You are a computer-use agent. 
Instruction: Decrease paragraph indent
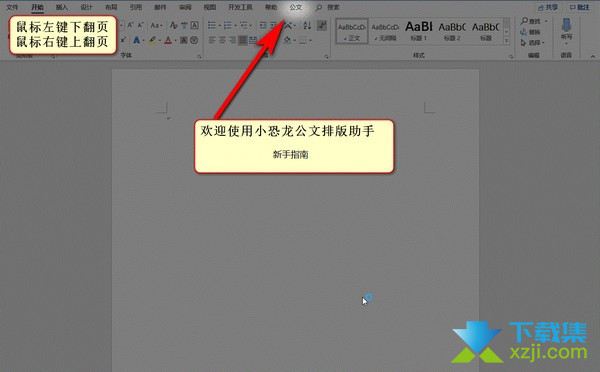(x=263, y=26)
